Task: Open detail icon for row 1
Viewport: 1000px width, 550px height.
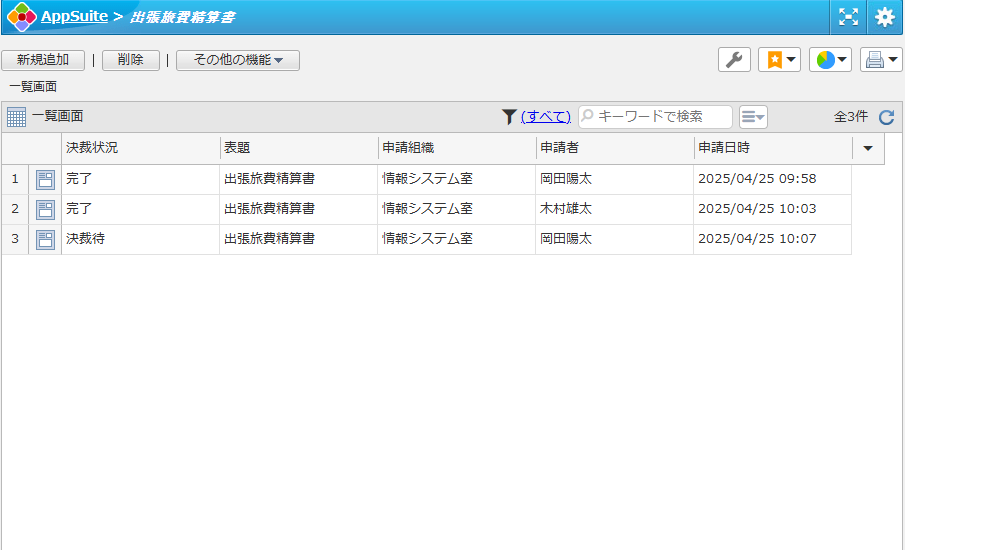Action: (45, 180)
